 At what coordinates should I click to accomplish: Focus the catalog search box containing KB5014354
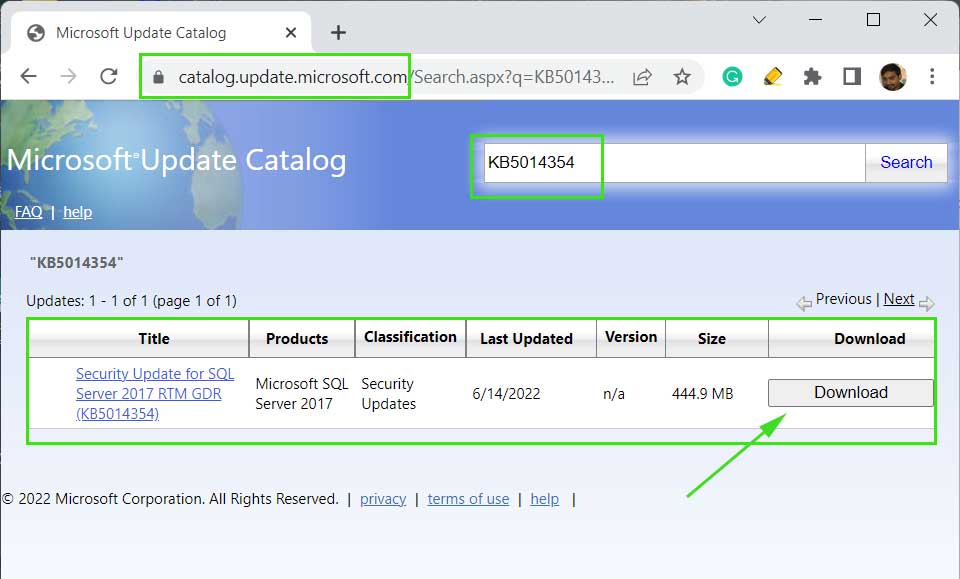click(675, 163)
